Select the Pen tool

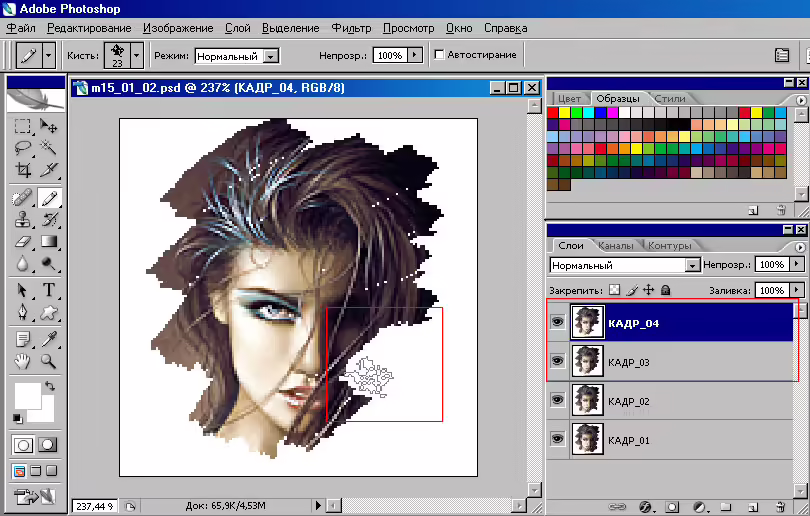(22, 312)
